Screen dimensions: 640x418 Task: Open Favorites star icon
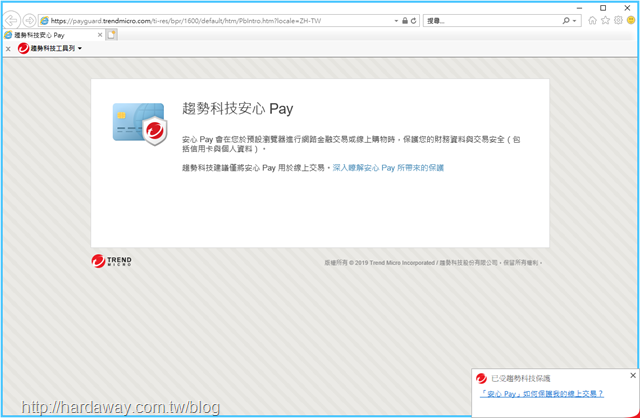pos(605,20)
